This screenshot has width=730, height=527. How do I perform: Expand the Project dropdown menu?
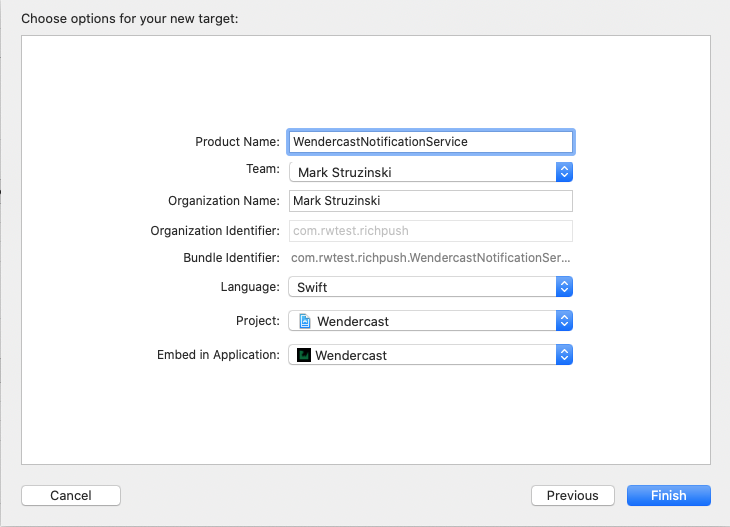422,321
